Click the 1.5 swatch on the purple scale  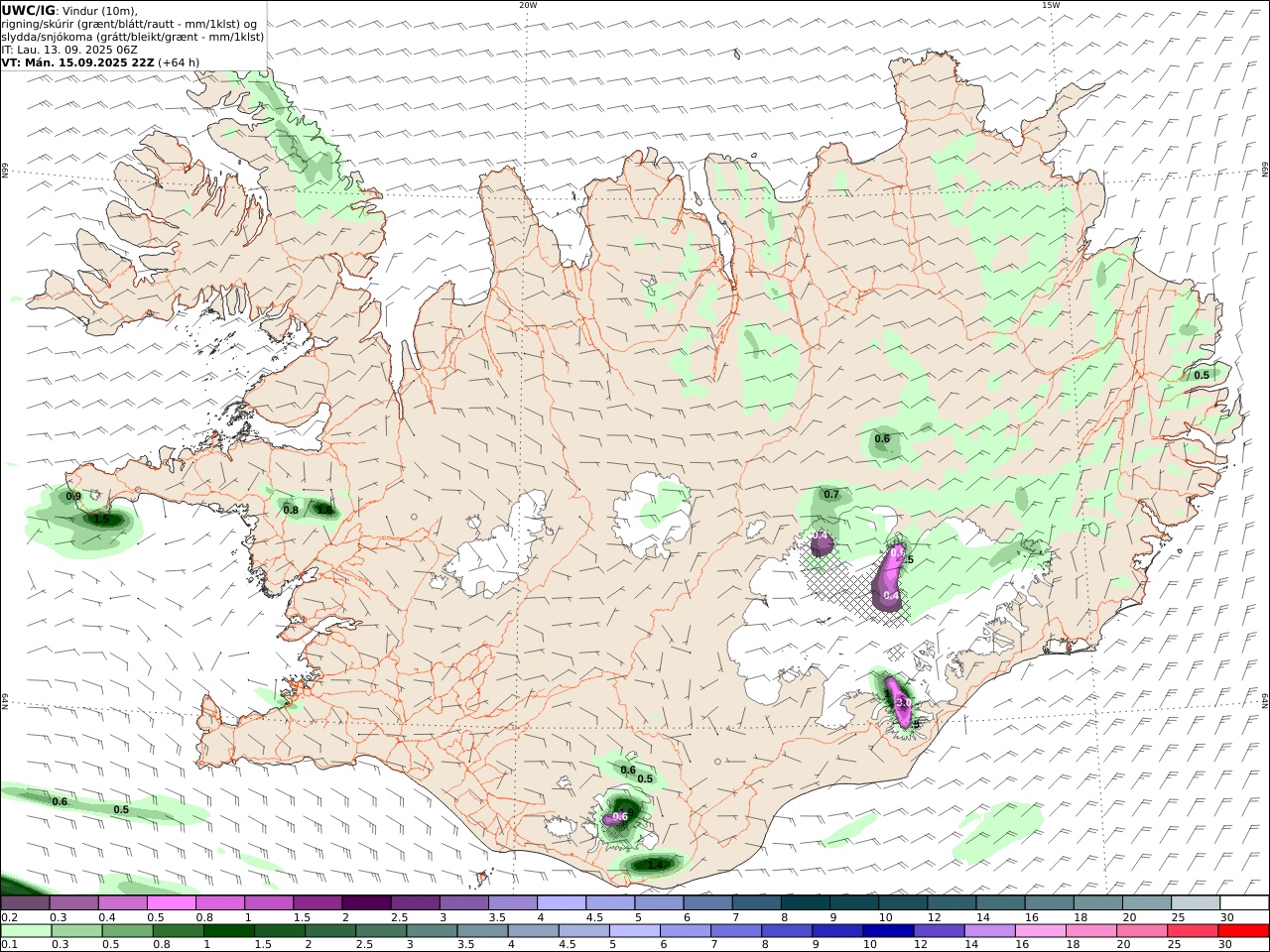click(x=317, y=902)
